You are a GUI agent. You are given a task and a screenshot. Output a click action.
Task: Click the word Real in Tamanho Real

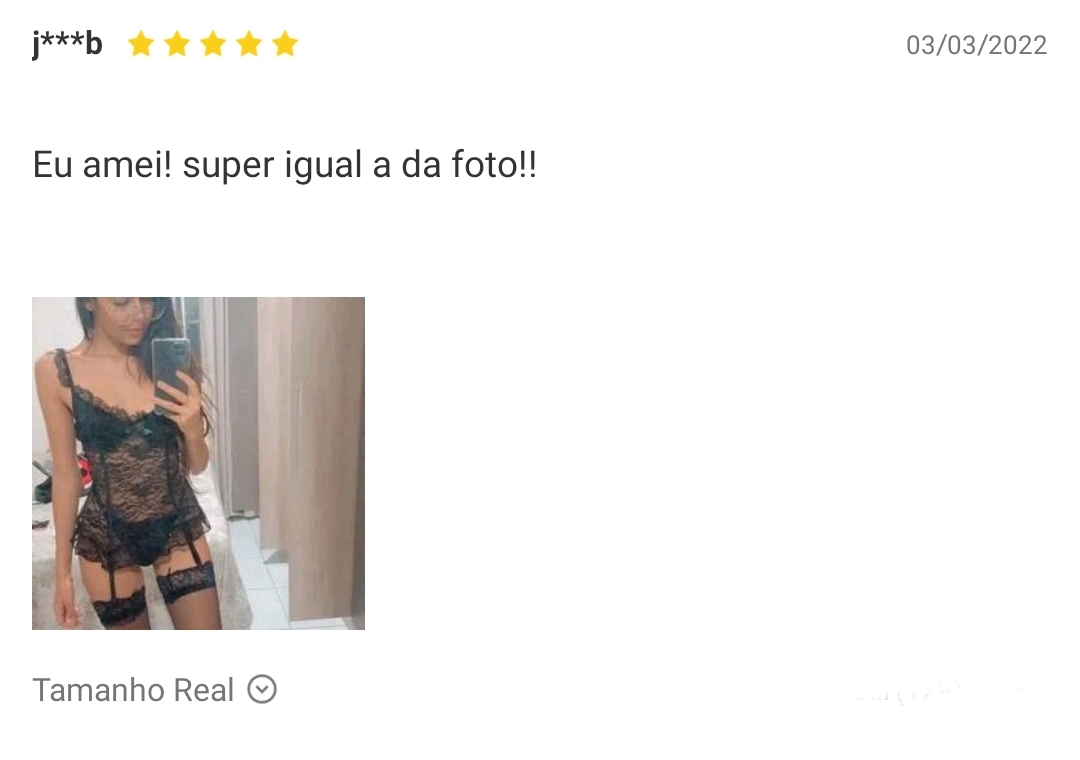click(x=204, y=690)
